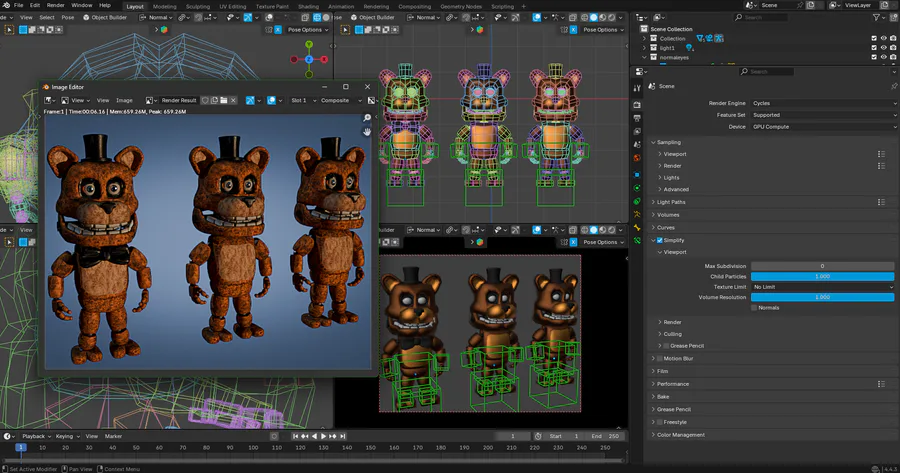Viewport: 900px width, 473px height.
Task: Untick the Collection row exclude checkbox
Action: click(874, 38)
